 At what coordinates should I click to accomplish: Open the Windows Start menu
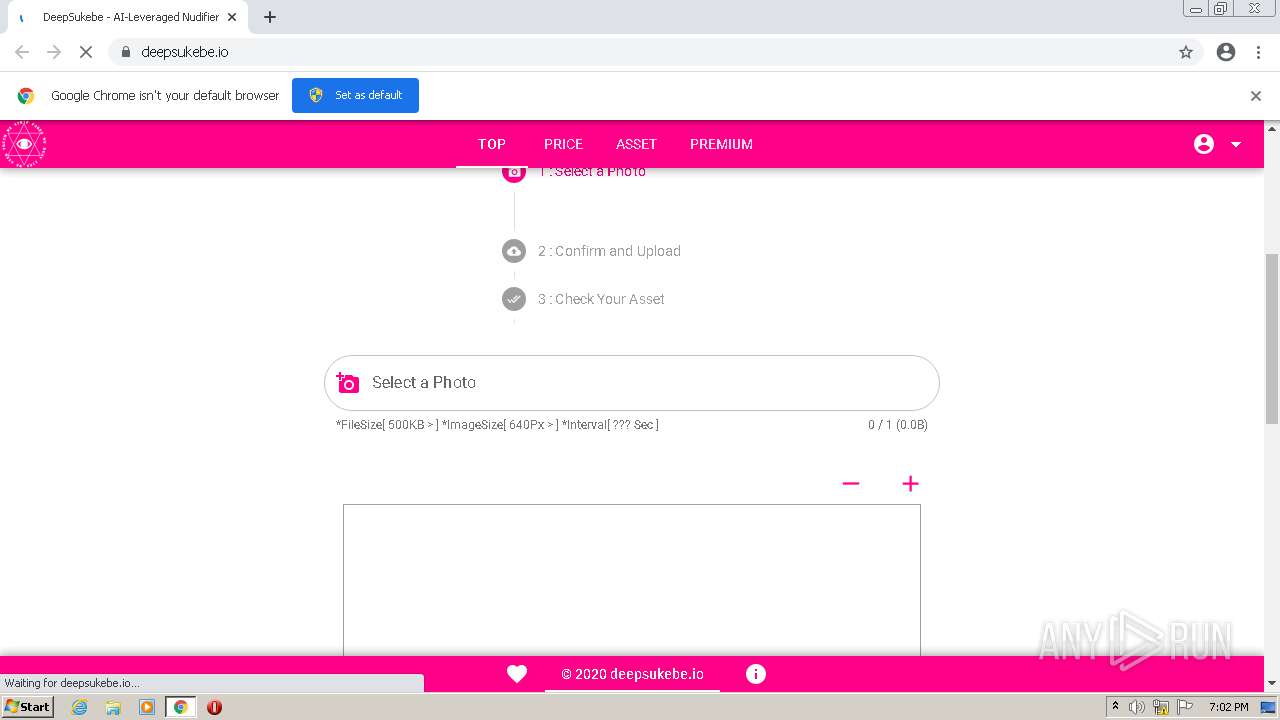pyautogui.click(x=27, y=706)
